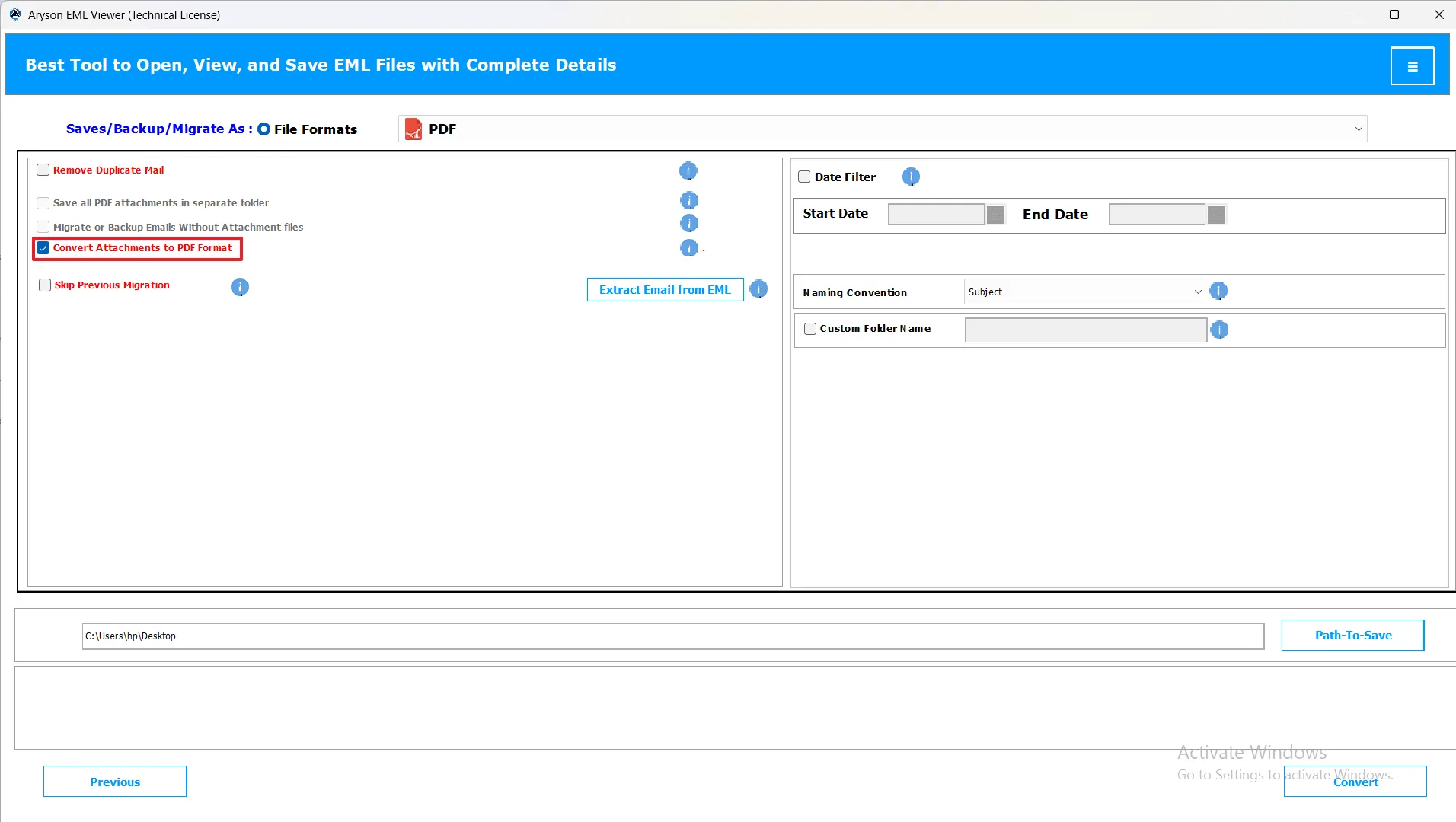Open the Start Date calendar picker
Image resolution: width=1456 pixels, height=822 pixels.
(x=995, y=215)
